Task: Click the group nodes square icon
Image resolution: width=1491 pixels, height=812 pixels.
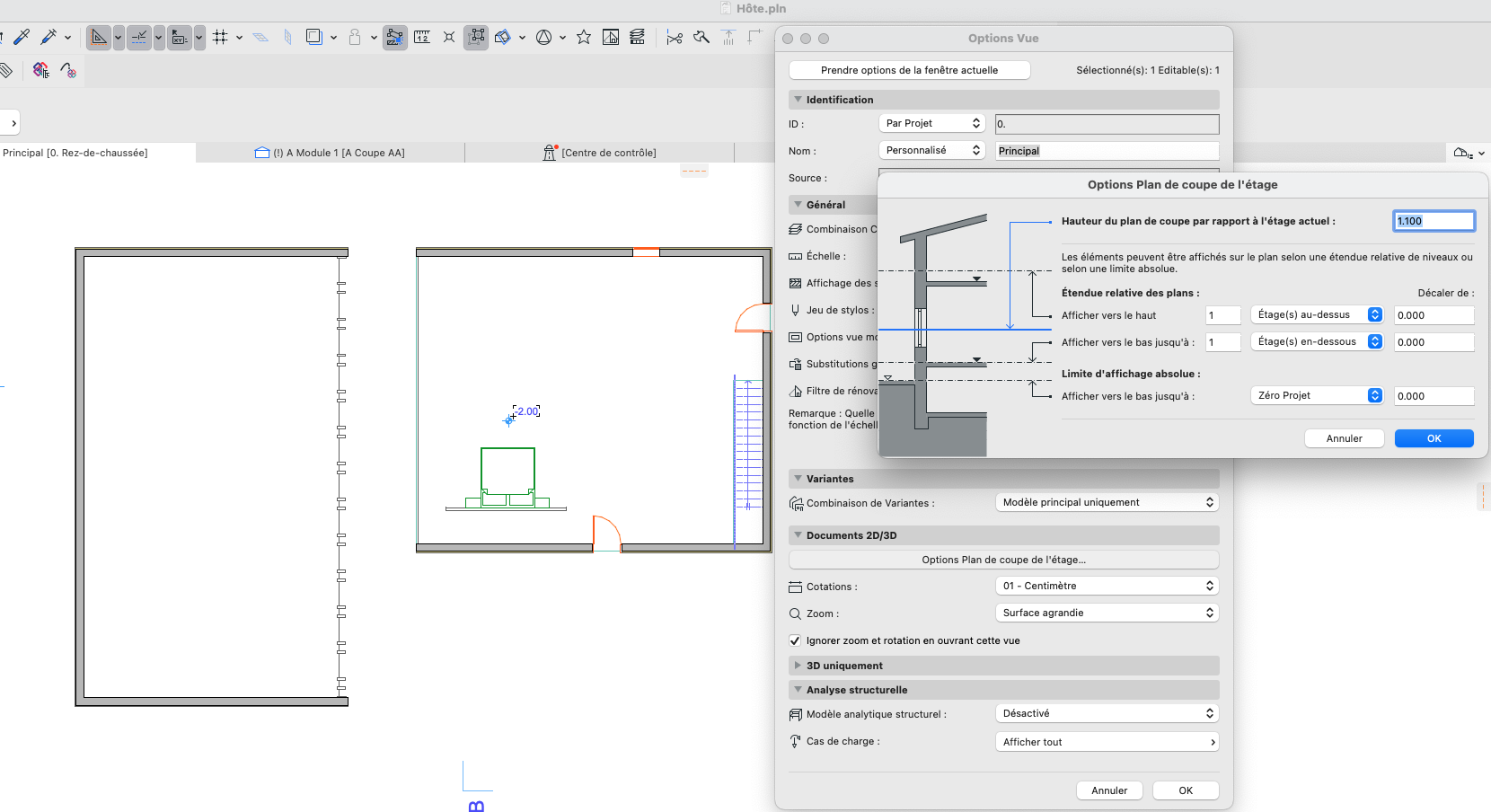Action: 476,37
